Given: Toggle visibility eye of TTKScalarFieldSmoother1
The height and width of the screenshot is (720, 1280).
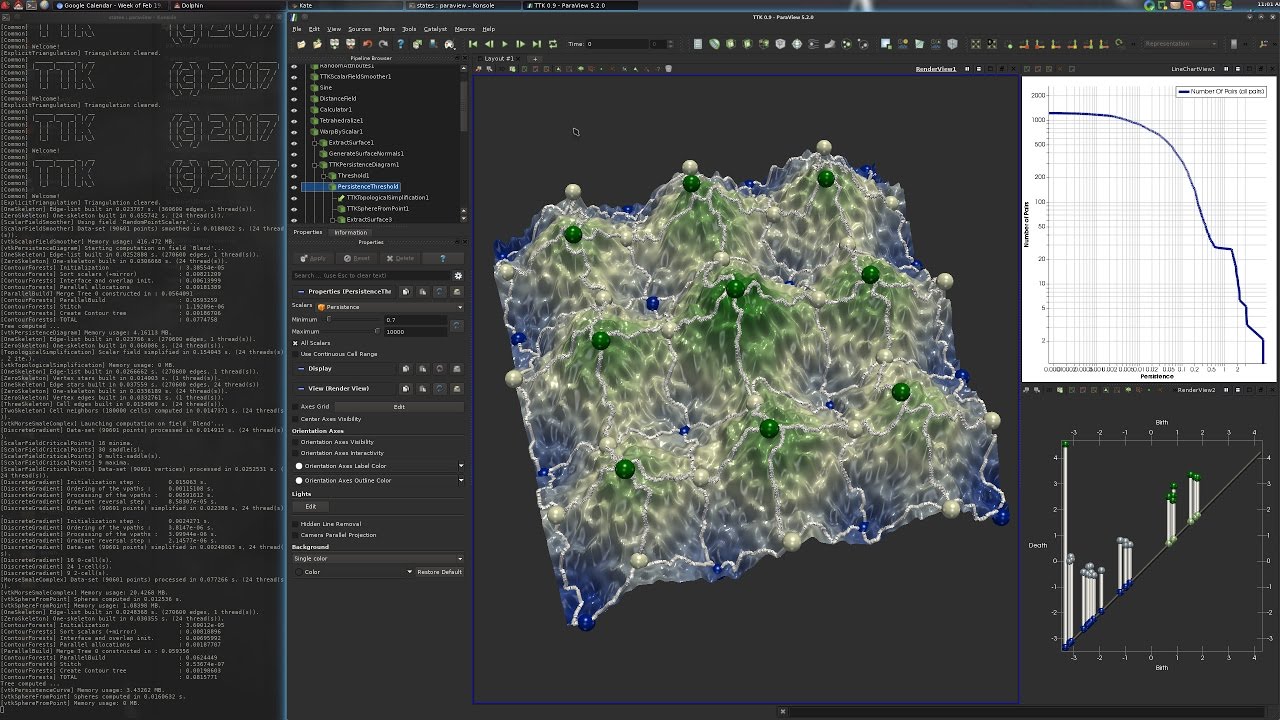Looking at the screenshot, I should pos(294,77).
